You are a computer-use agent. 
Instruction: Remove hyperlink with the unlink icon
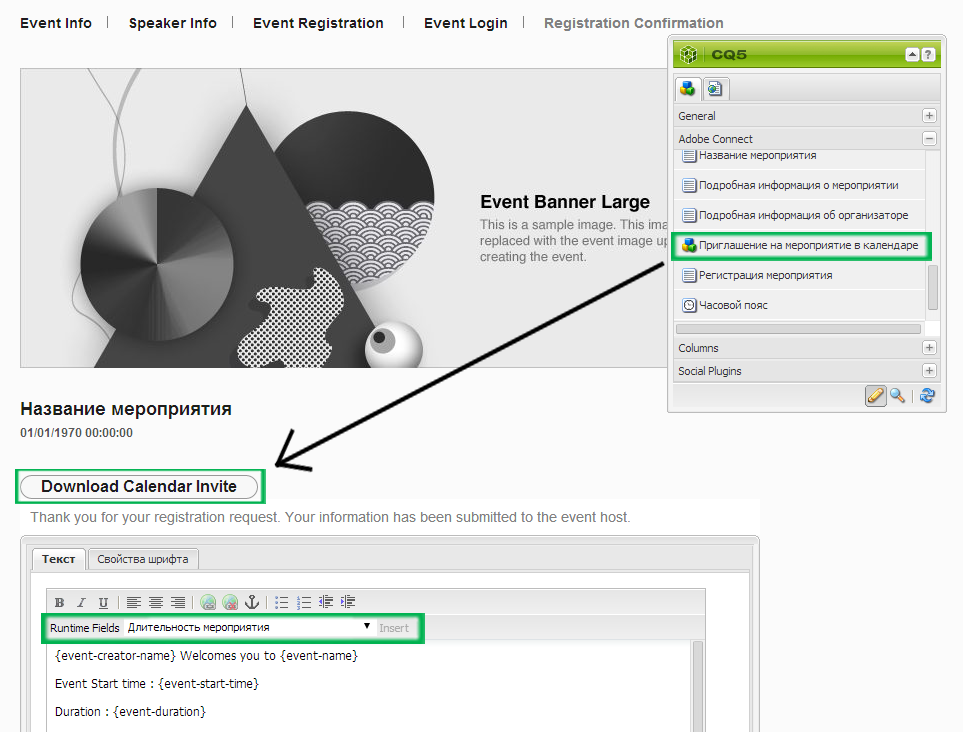[230, 602]
